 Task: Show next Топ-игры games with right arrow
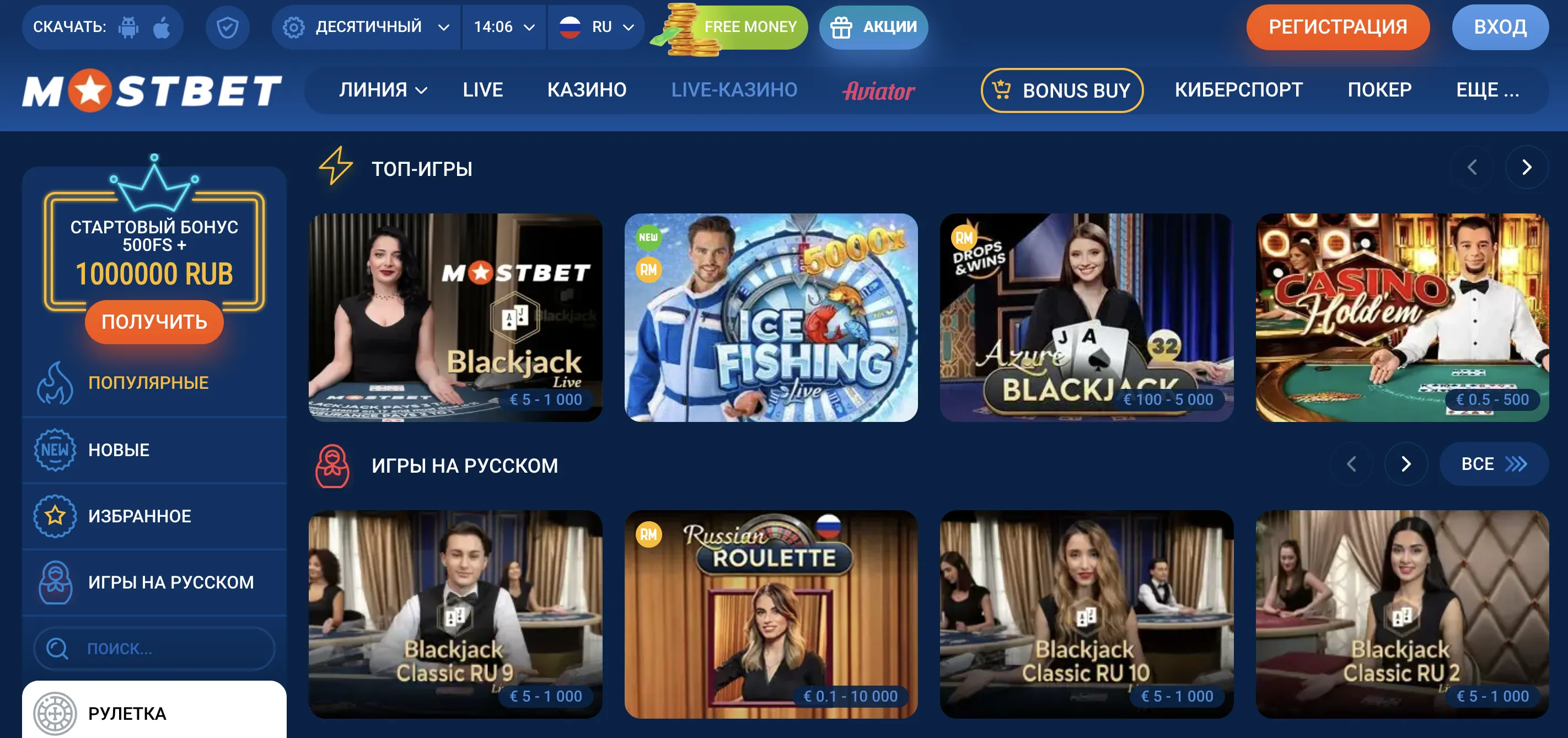click(x=1527, y=168)
